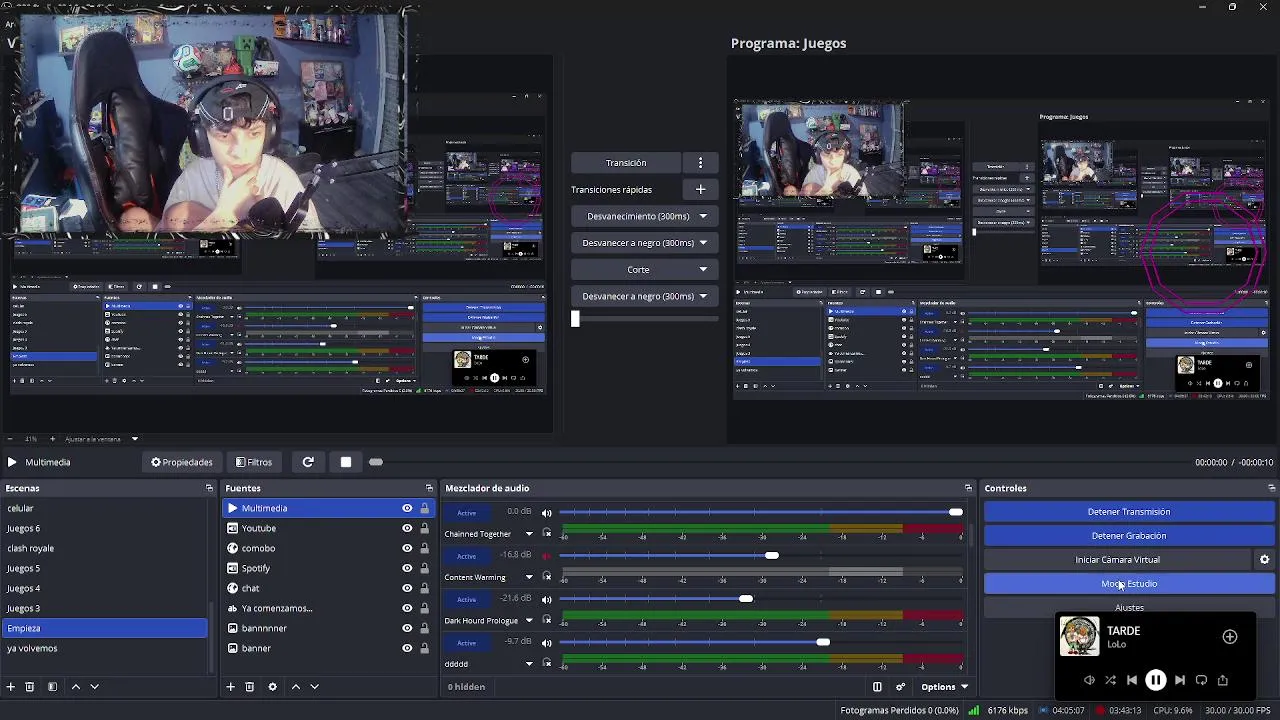Image resolution: width=1280 pixels, height=720 pixels.
Task: Click the Transición button
Action: (626, 163)
